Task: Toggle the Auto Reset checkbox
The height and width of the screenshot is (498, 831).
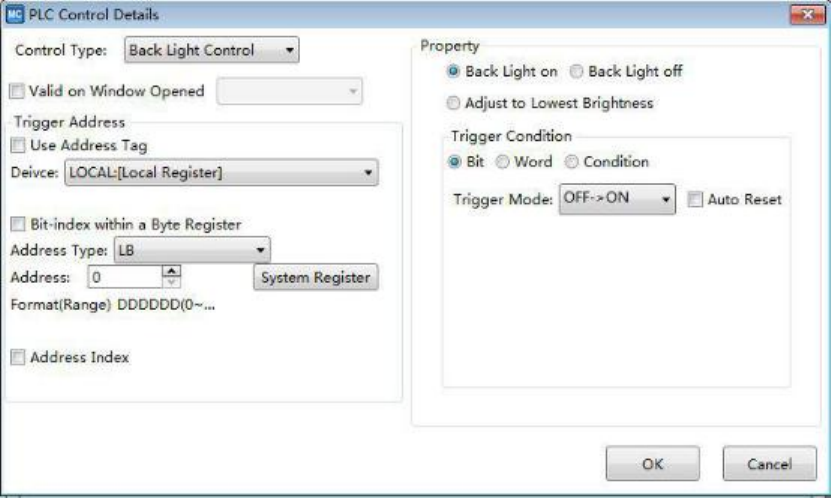Action: click(x=695, y=200)
